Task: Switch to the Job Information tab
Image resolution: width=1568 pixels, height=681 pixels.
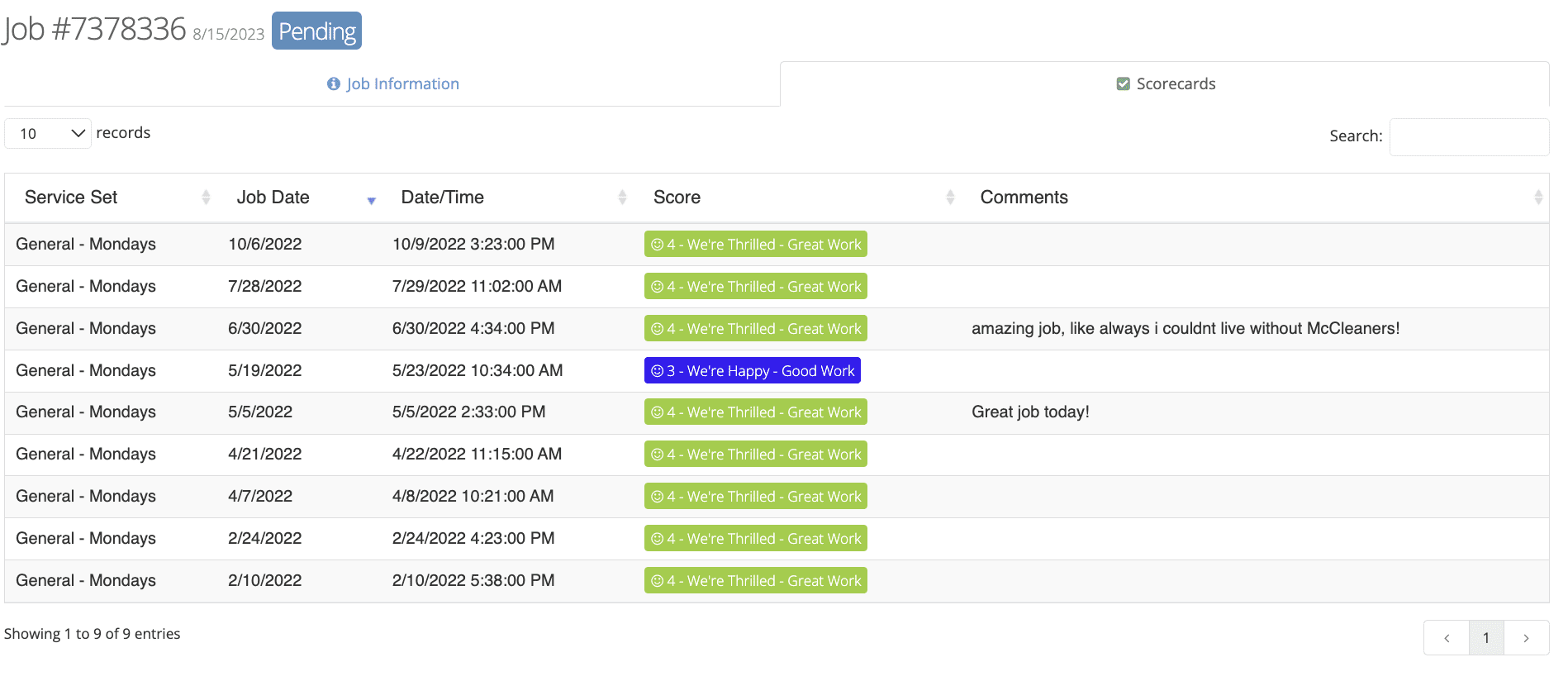Action: pyautogui.click(x=392, y=84)
